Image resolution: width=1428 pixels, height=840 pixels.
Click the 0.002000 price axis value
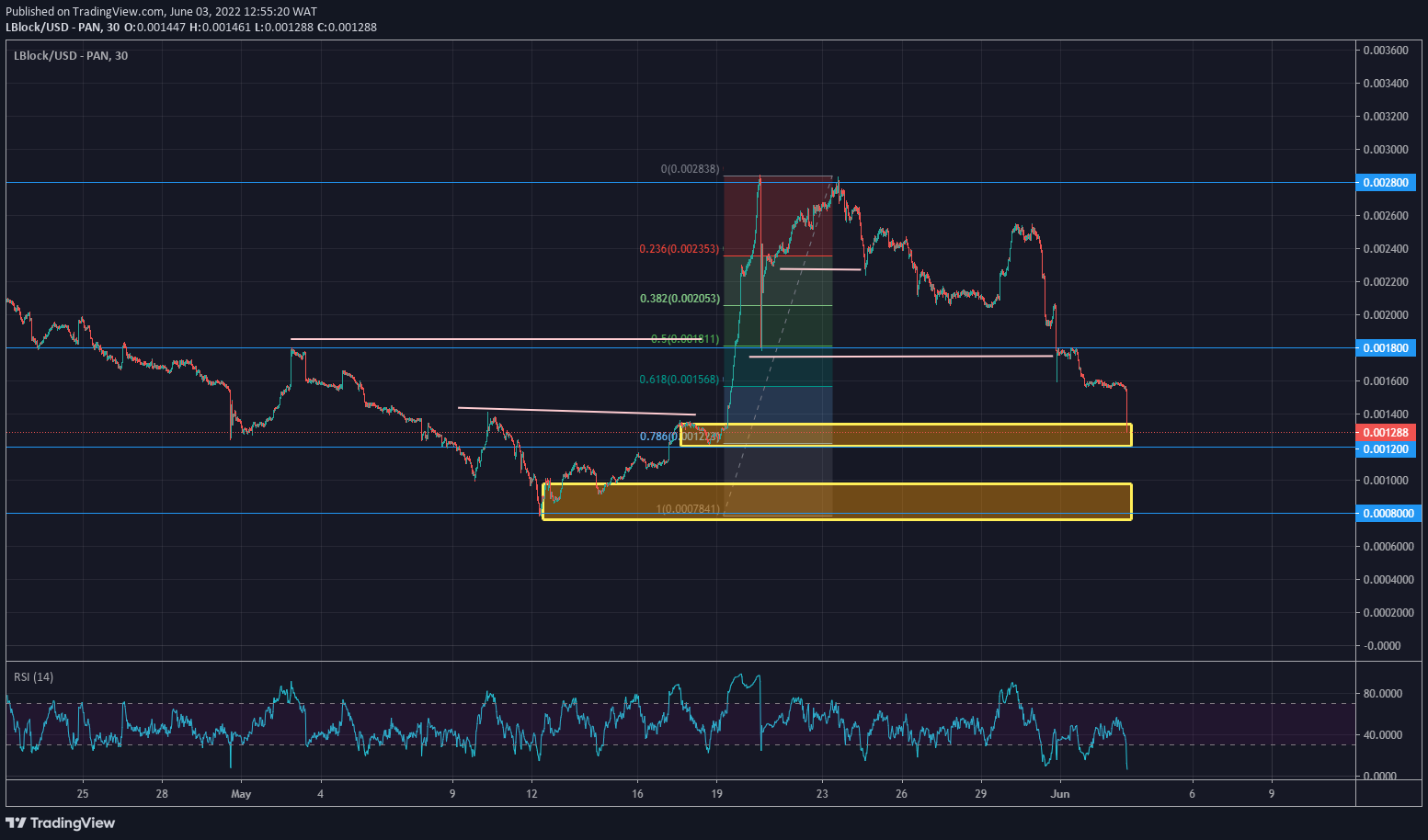pyautogui.click(x=1386, y=315)
